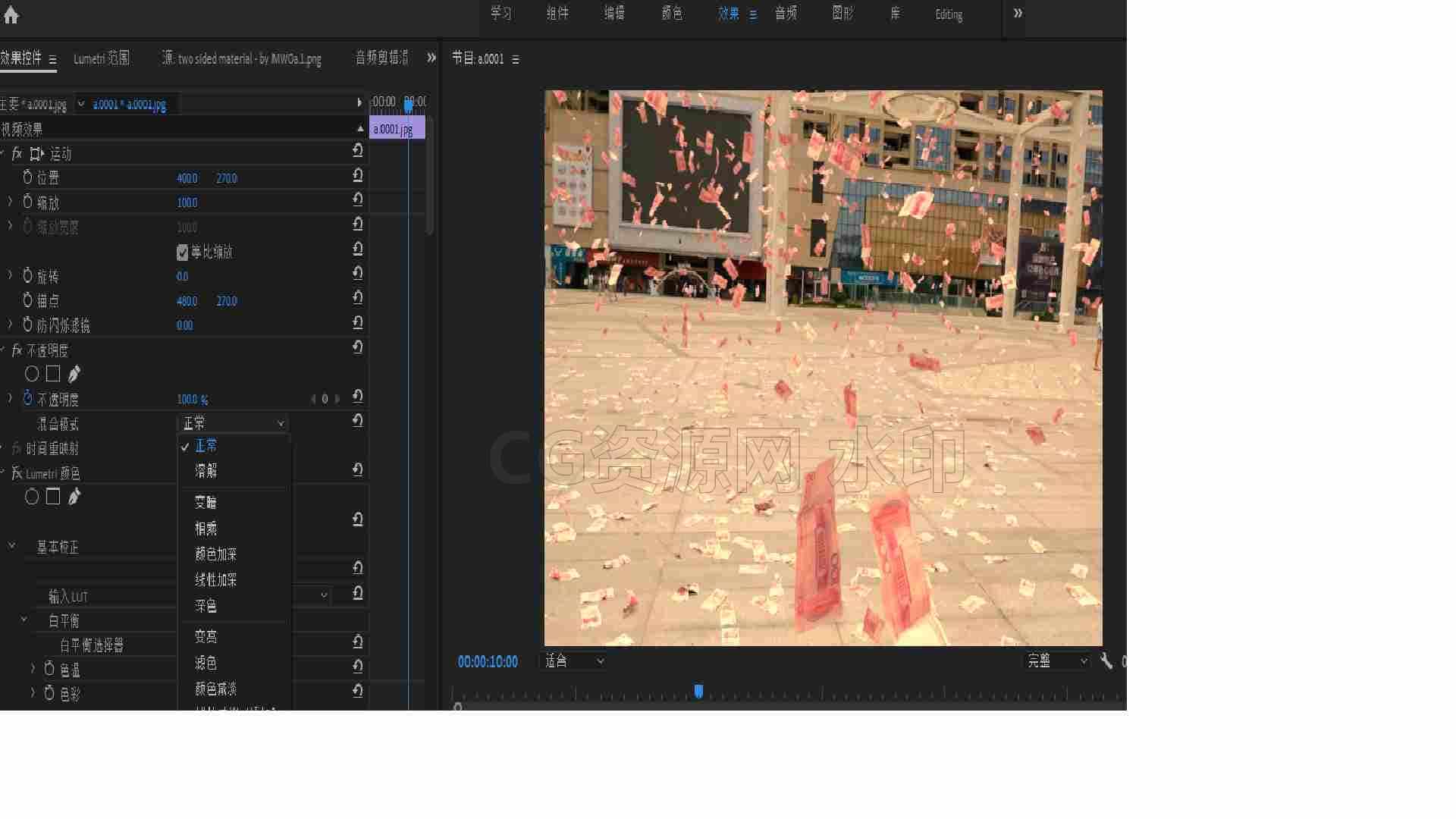Show more workspaces overflow chevron
The height and width of the screenshot is (819, 1456).
click(1018, 14)
